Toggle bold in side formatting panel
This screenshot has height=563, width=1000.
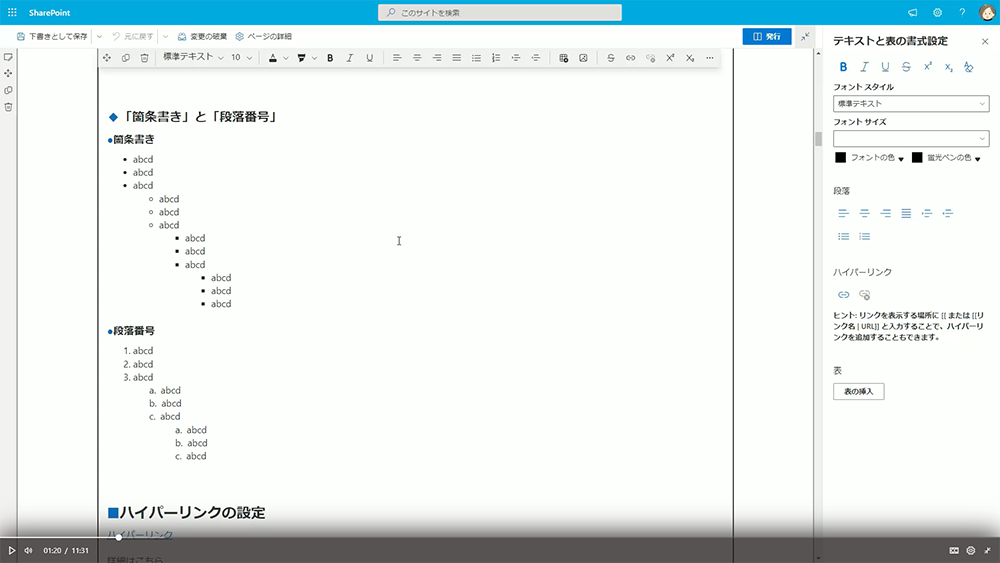(x=843, y=67)
